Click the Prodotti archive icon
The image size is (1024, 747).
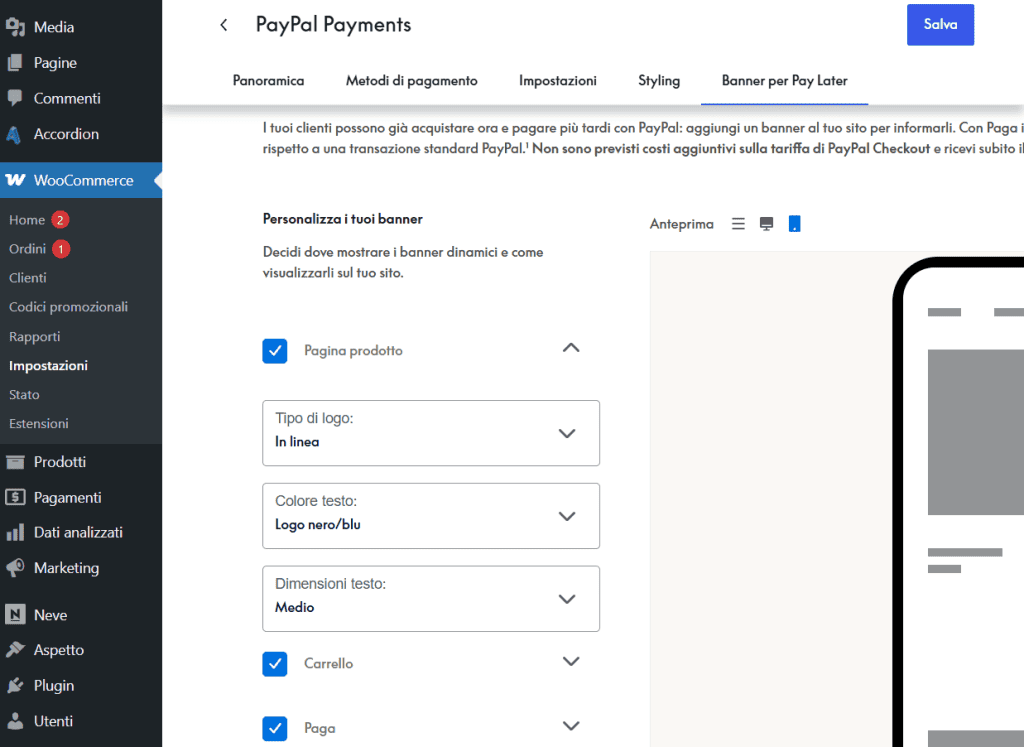pos(15,462)
